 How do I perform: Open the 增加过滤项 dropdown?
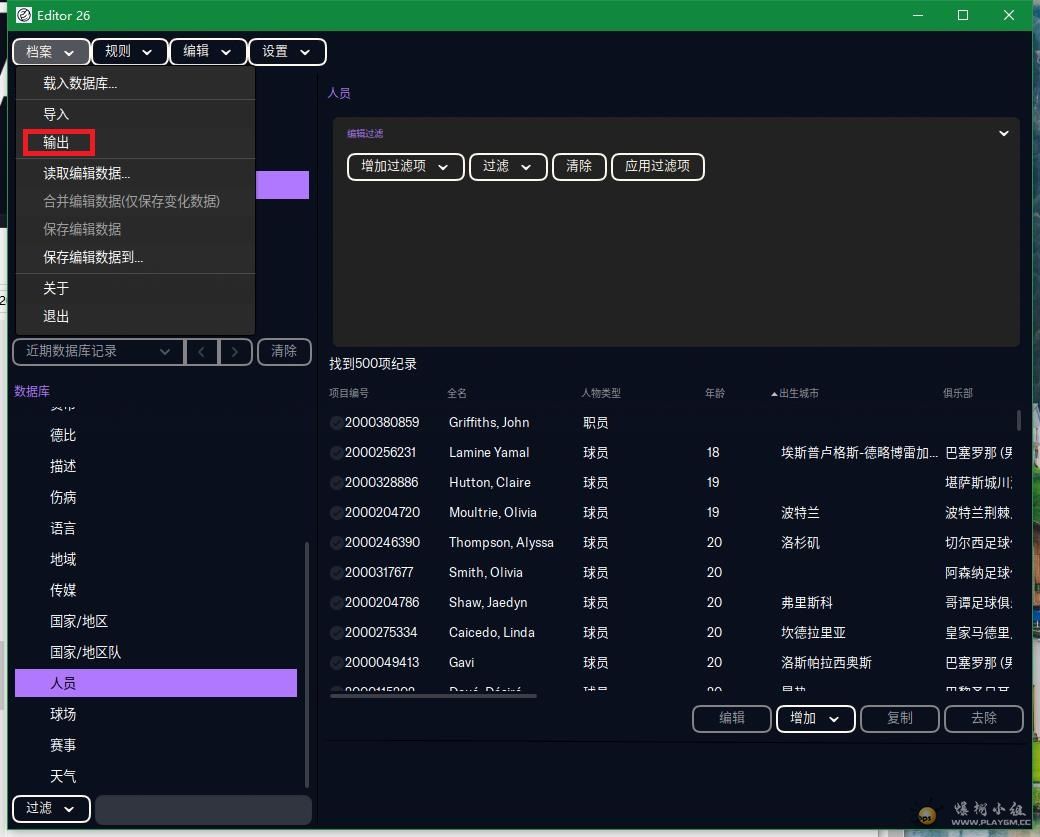406,166
